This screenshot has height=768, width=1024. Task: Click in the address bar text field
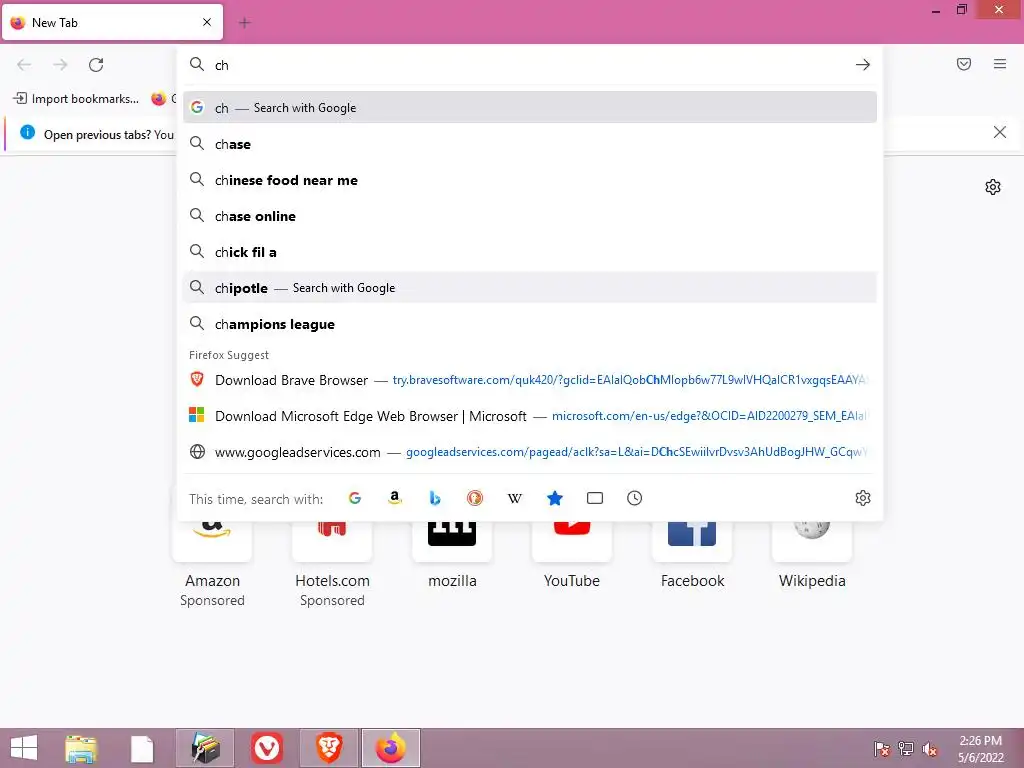tap(529, 65)
